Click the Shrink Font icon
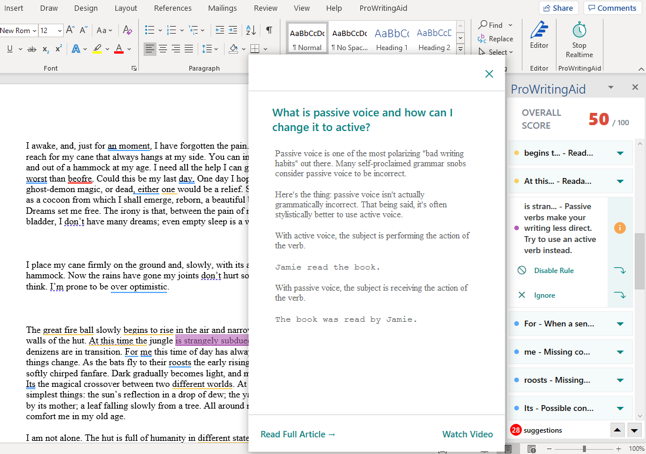Image resolution: width=646 pixels, height=454 pixels. click(84, 30)
